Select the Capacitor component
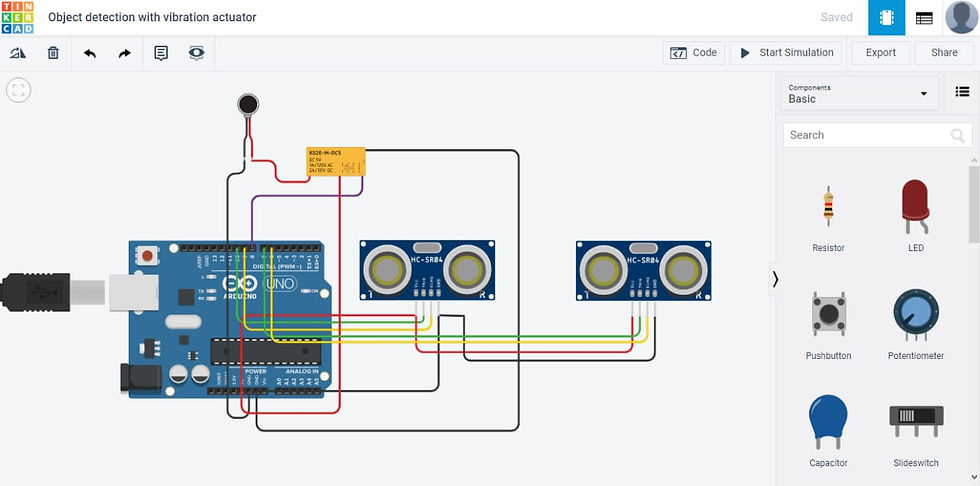Viewport: 980px width, 486px height. (828, 431)
